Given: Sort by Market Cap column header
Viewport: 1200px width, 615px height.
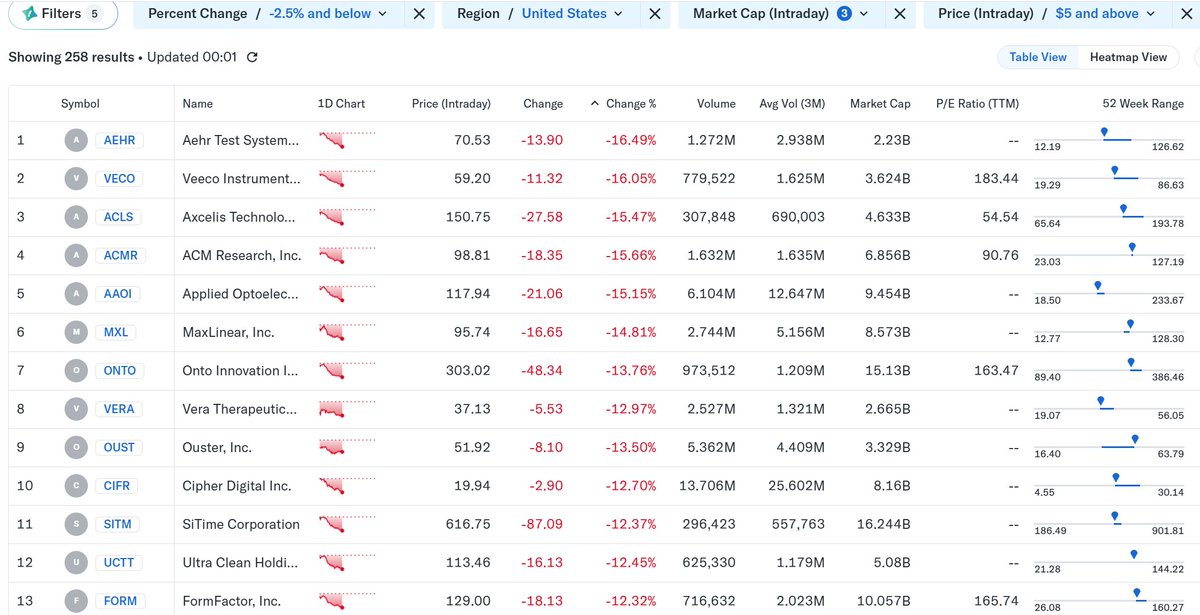Looking at the screenshot, I should click(880, 103).
